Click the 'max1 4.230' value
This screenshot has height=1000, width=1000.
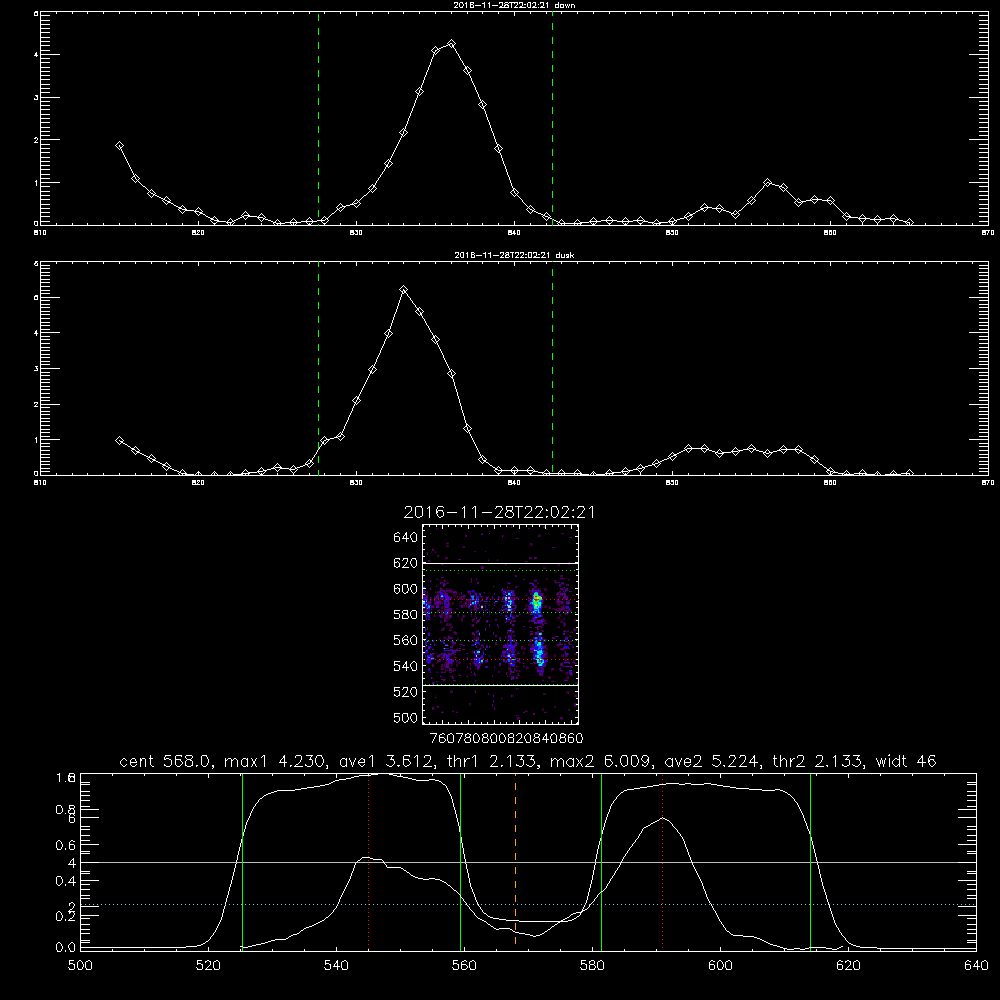275,761
